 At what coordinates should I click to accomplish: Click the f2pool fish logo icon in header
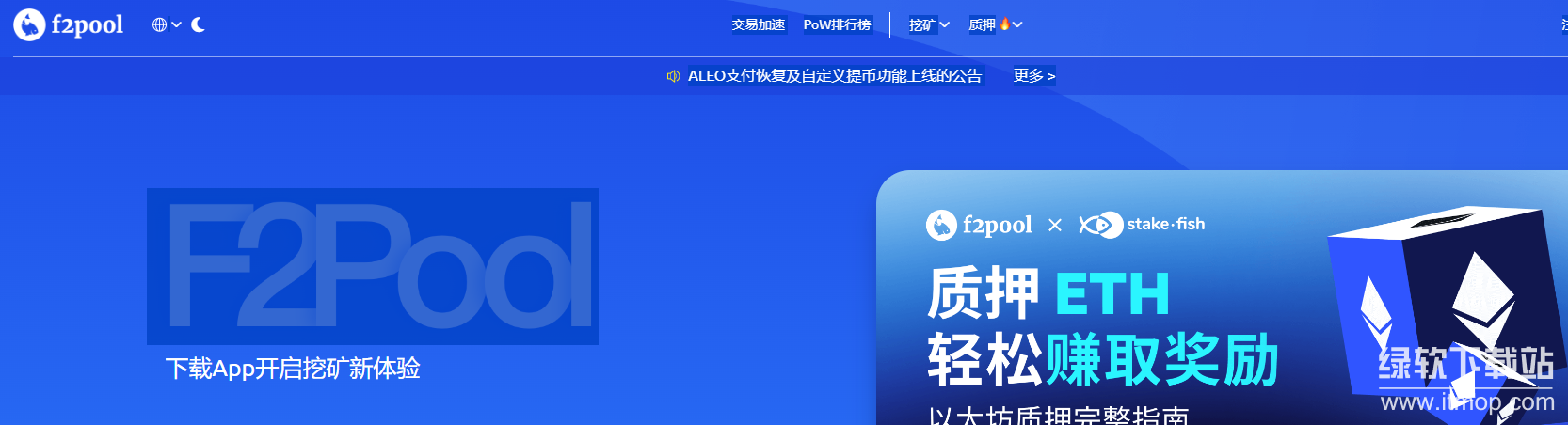pos(29,25)
